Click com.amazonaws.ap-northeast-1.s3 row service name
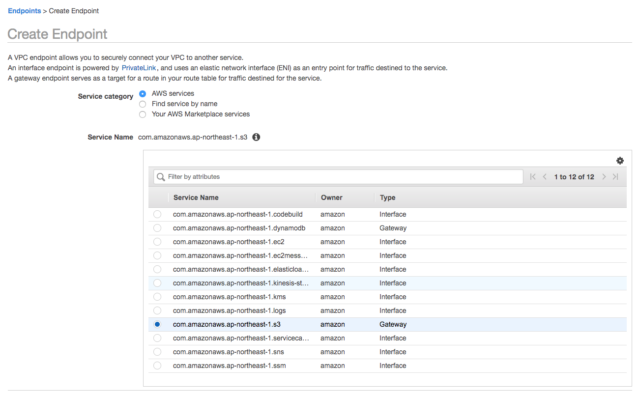 pos(227,324)
